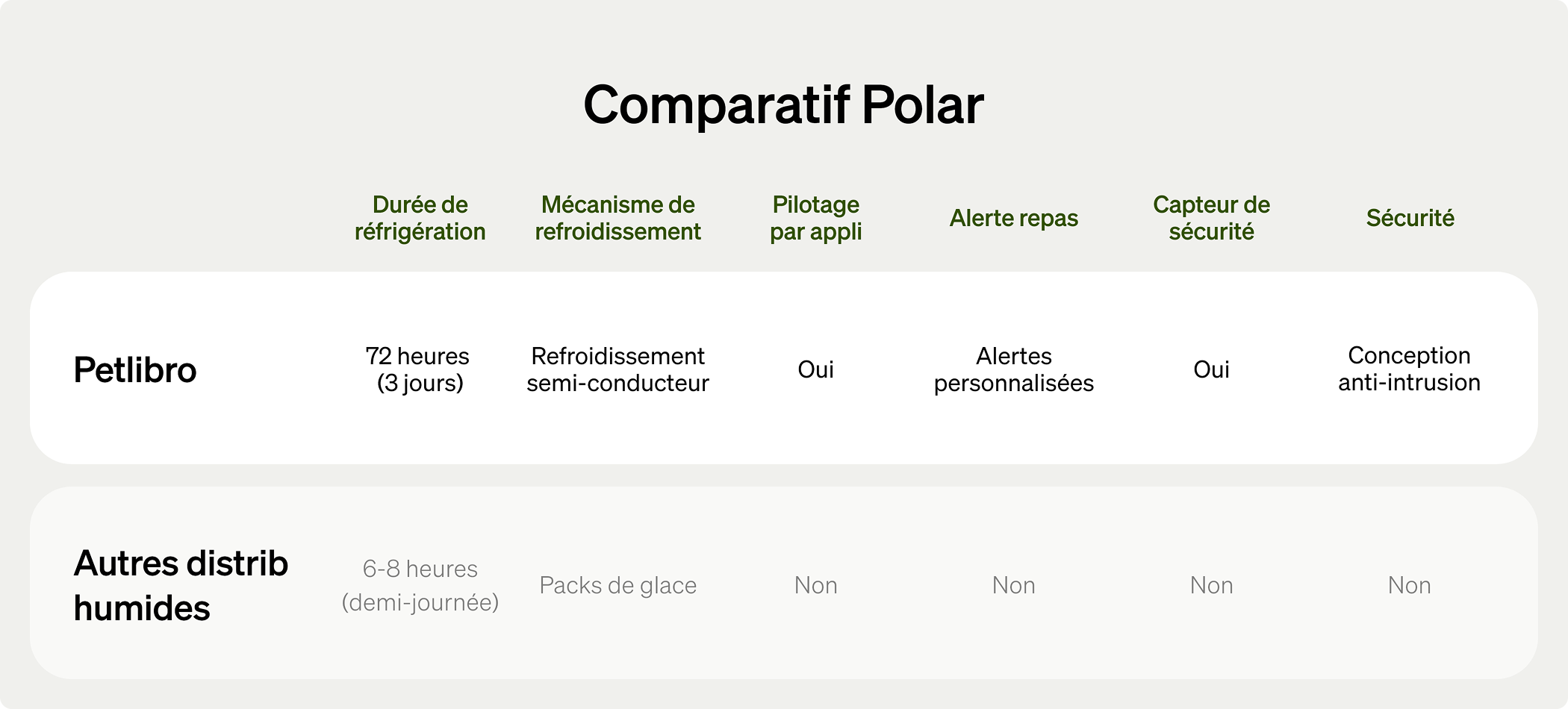
Task: Click Petlibro's Oui under Pilotage par appli
Action: [815, 369]
